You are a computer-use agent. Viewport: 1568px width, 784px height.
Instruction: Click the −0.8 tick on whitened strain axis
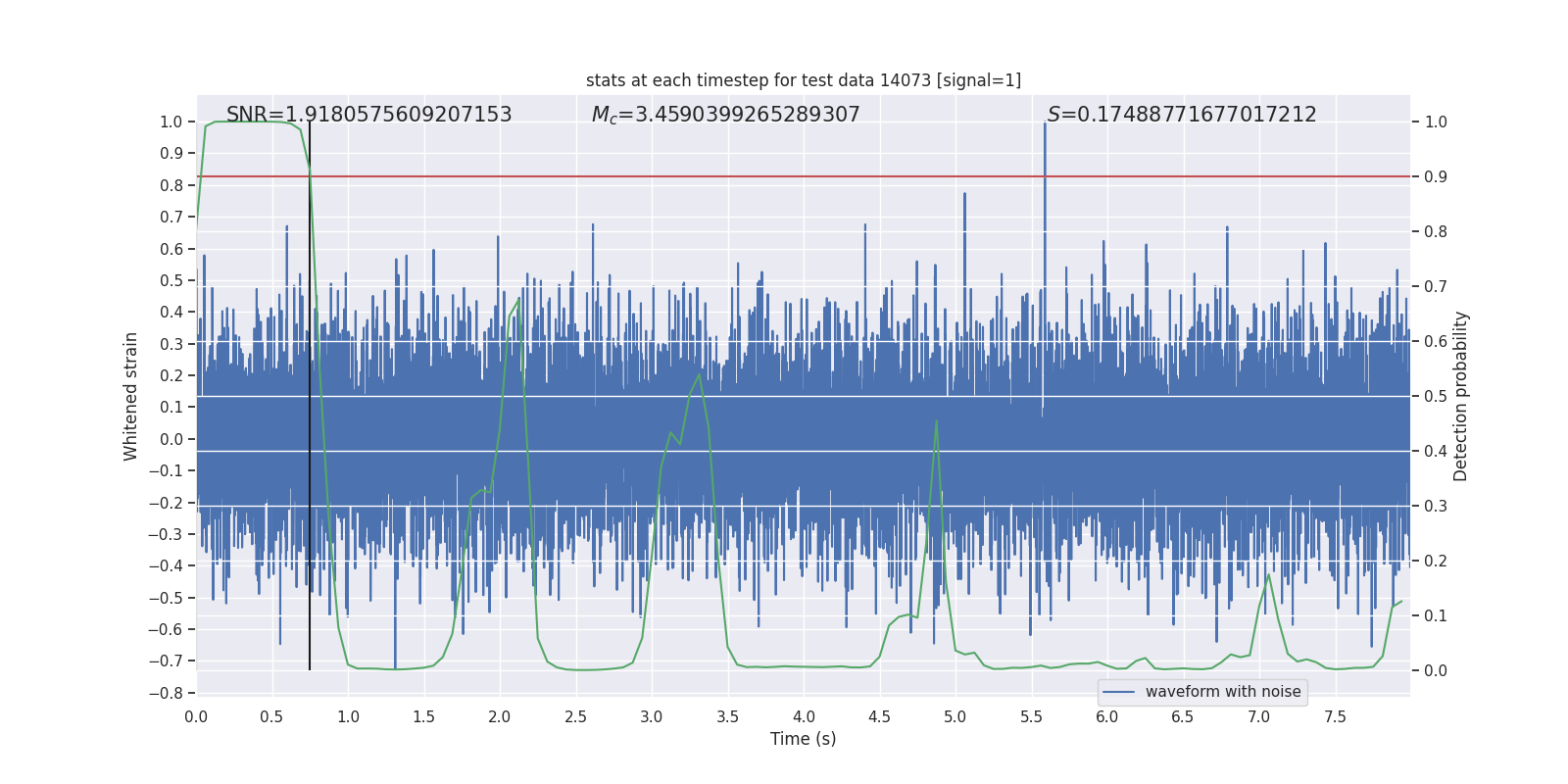coord(165,693)
